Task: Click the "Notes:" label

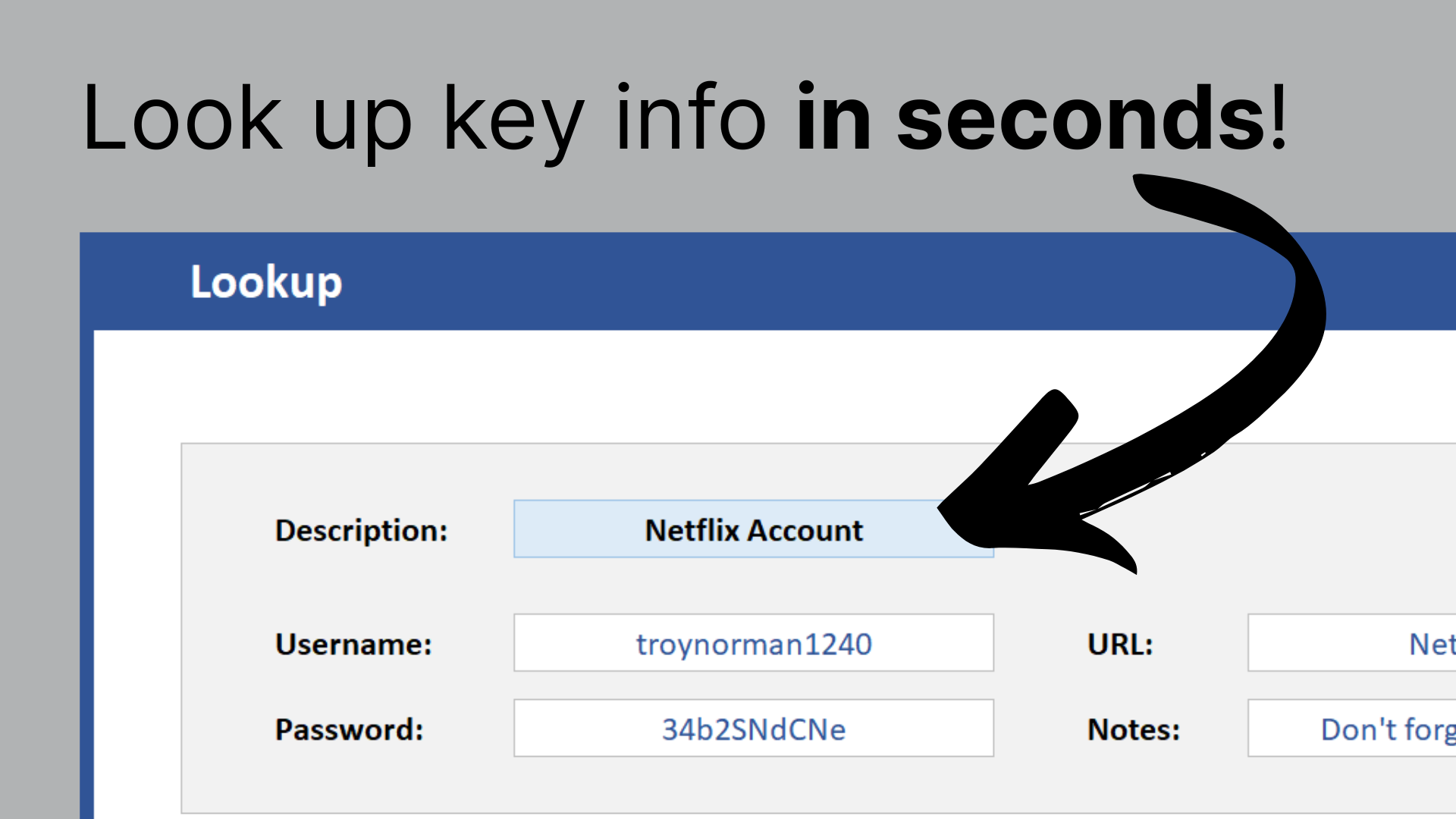Action: (1134, 730)
